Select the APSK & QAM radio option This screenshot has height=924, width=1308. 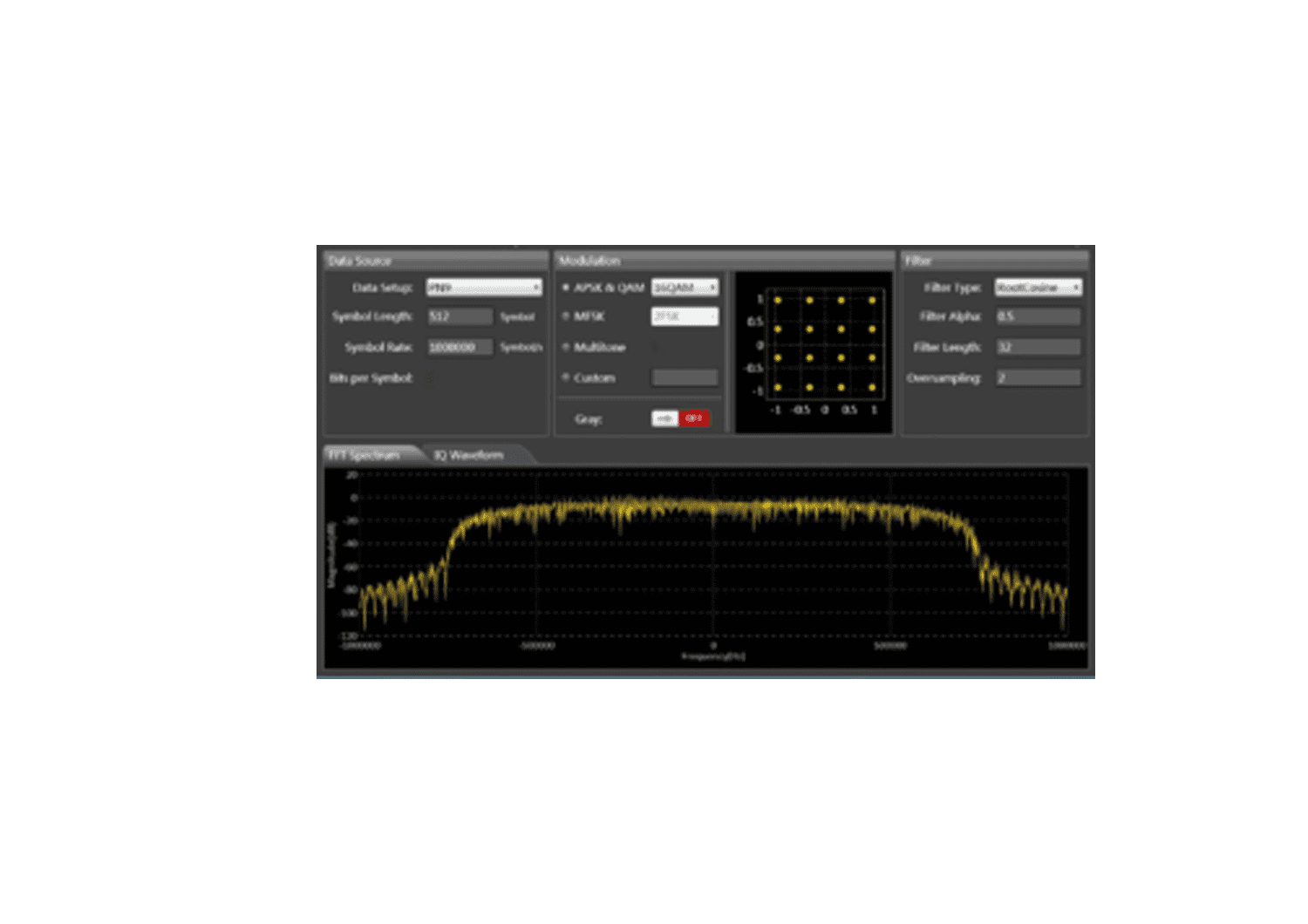point(566,287)
